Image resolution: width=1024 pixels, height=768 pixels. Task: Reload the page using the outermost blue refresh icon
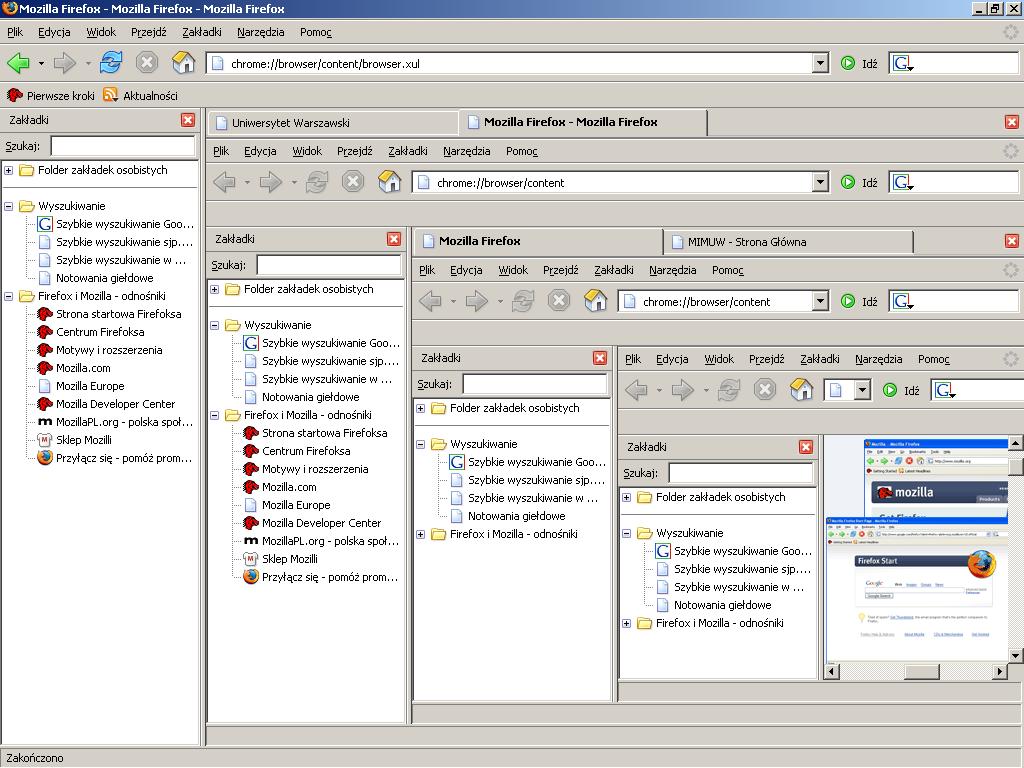(111, 63)
